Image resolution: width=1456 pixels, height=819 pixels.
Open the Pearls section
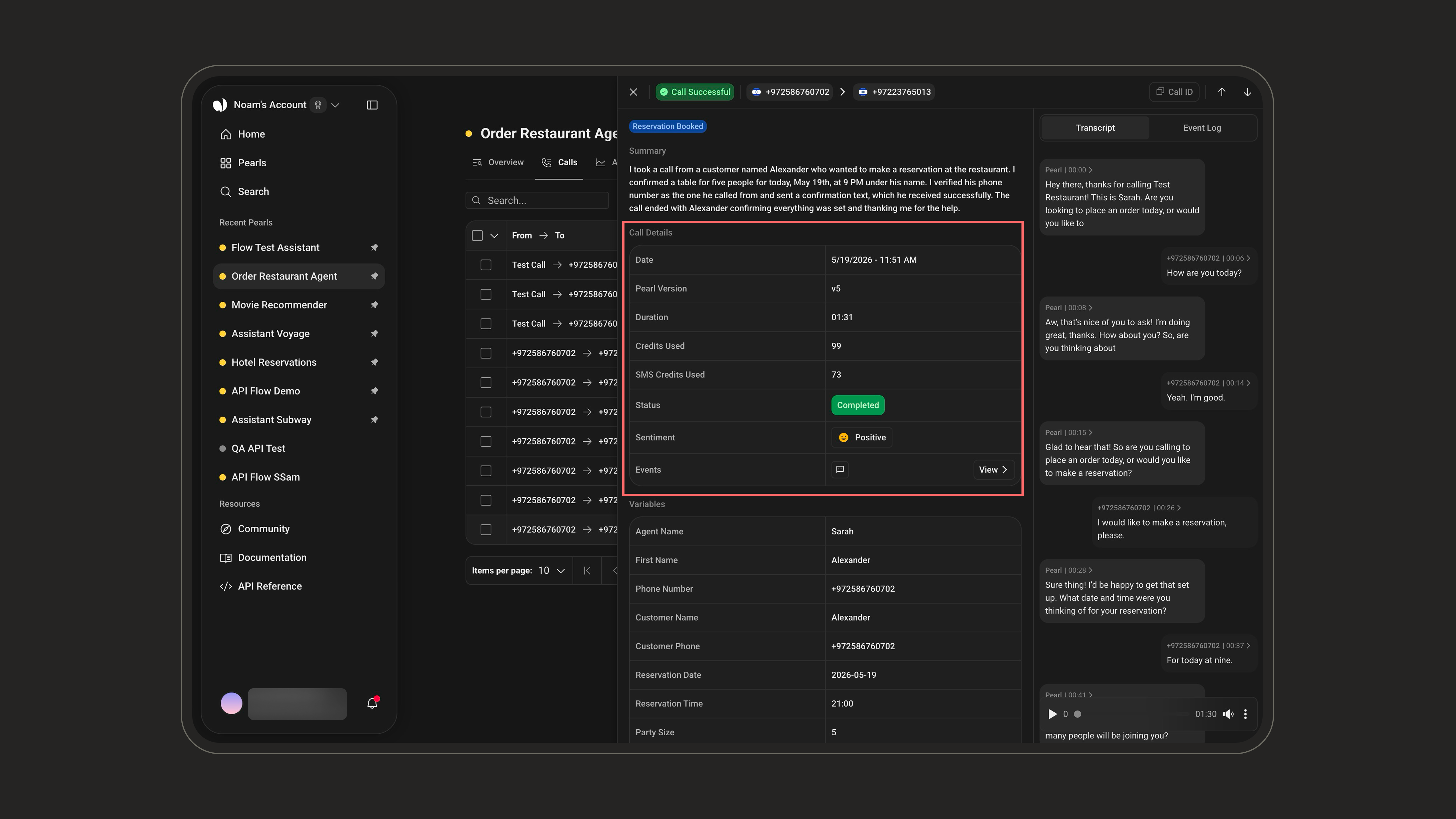click(299, 163)
